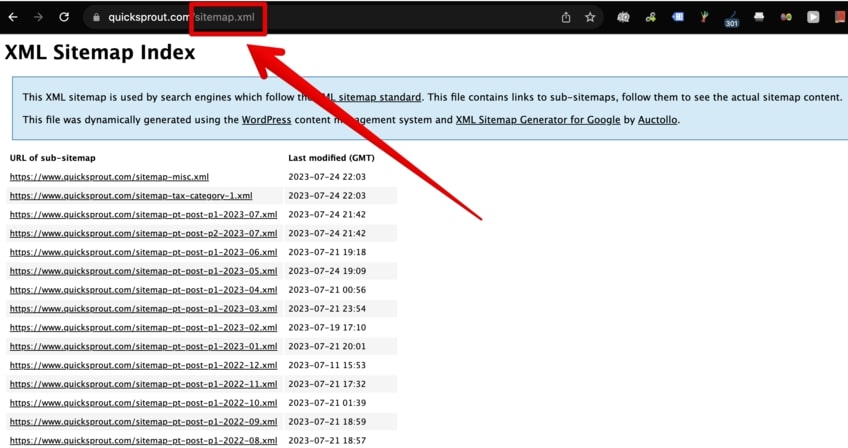Reload the page with the refresh icon
848x448 pixels.
(x=64, y=17)
